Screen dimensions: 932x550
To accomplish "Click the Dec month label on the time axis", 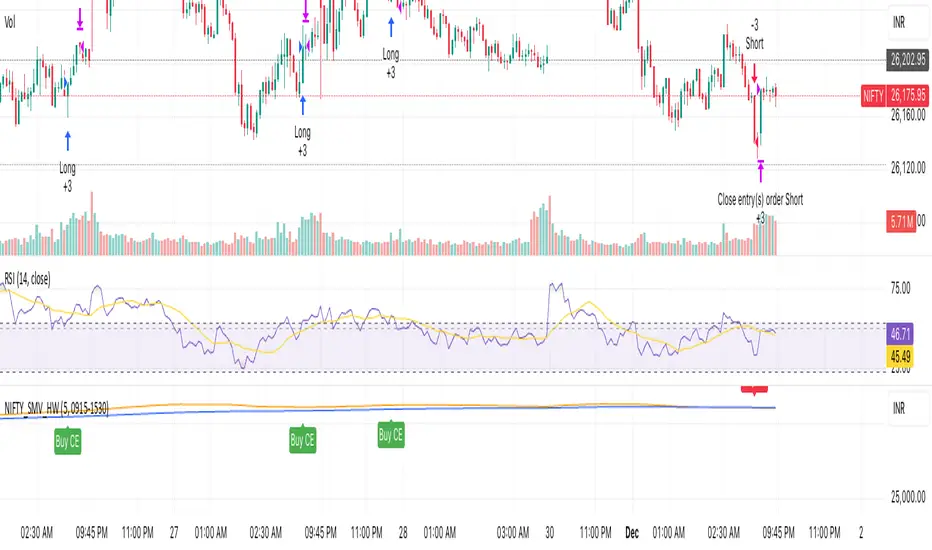I will [x=632, y=533].
